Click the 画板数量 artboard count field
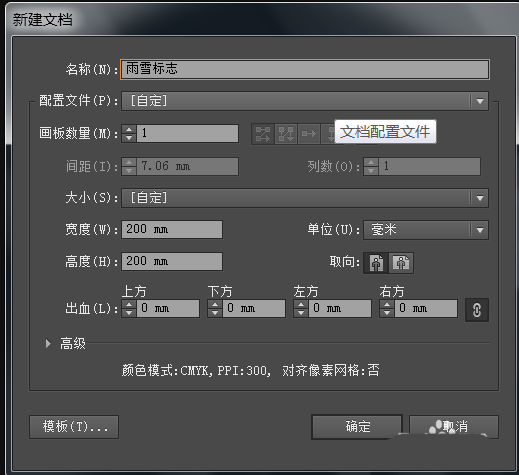 (x=187, y=134)
